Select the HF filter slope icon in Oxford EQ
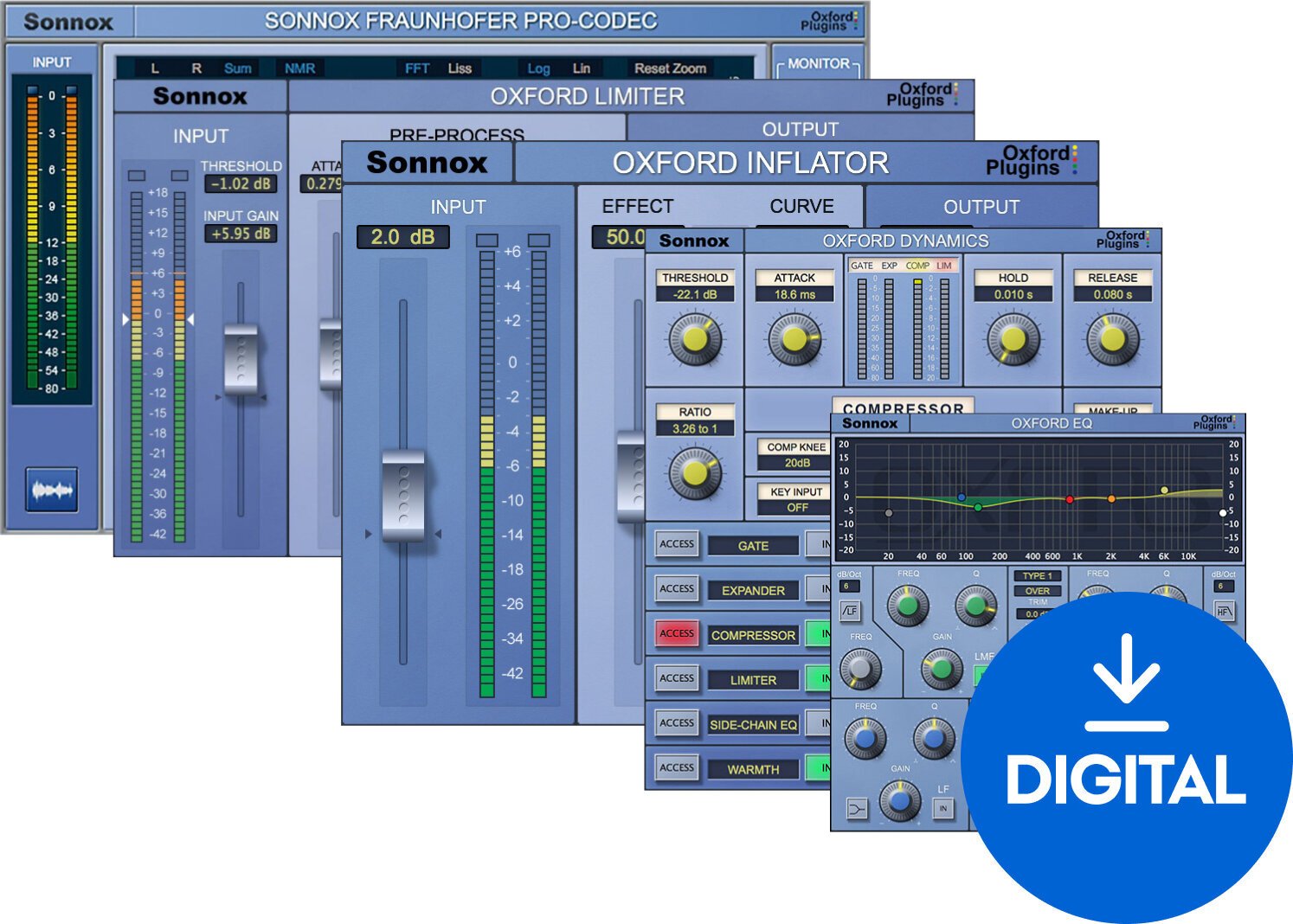1293x924 pixels. click(1225, 611)
